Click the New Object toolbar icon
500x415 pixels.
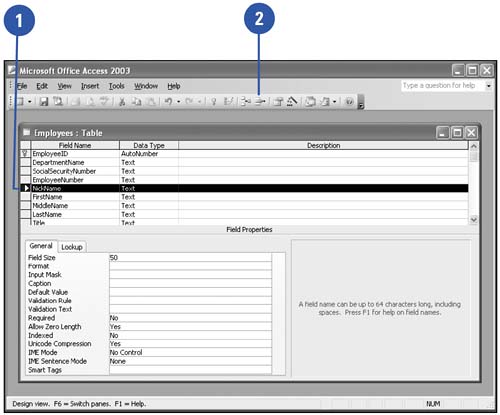[x=325, y=101]
